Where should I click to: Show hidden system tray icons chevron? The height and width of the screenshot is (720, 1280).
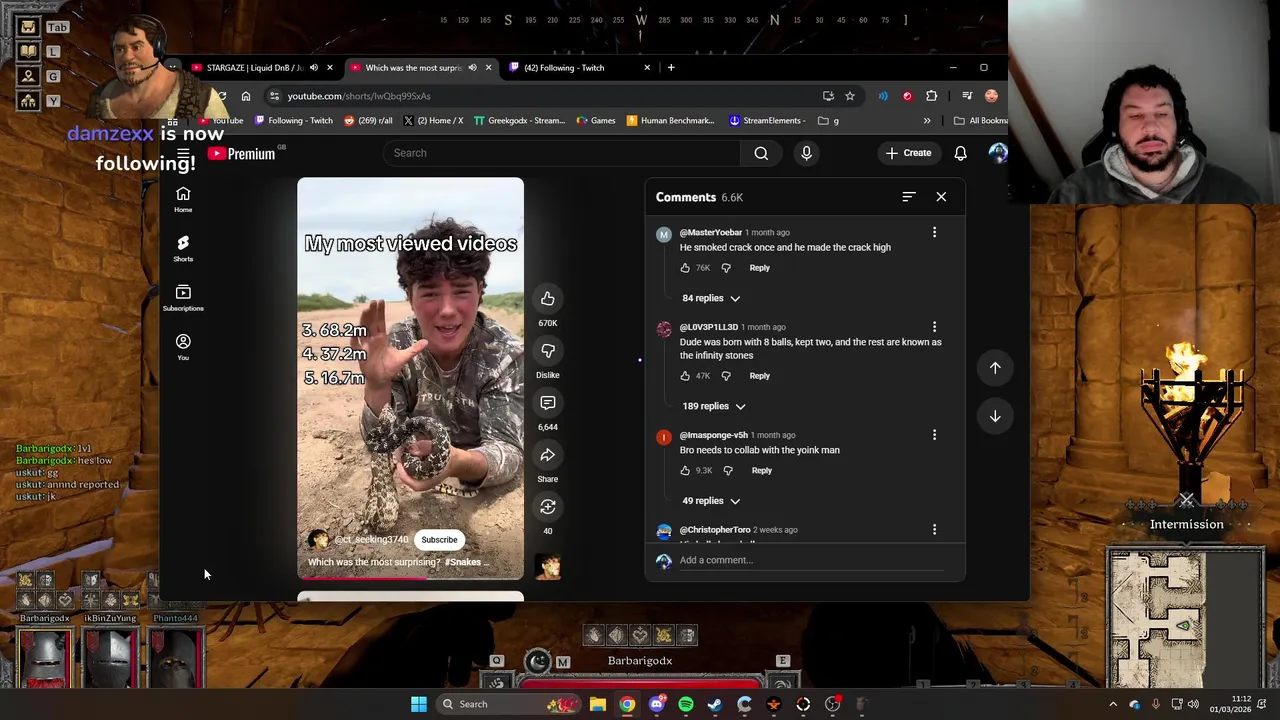click(1113, 704)
